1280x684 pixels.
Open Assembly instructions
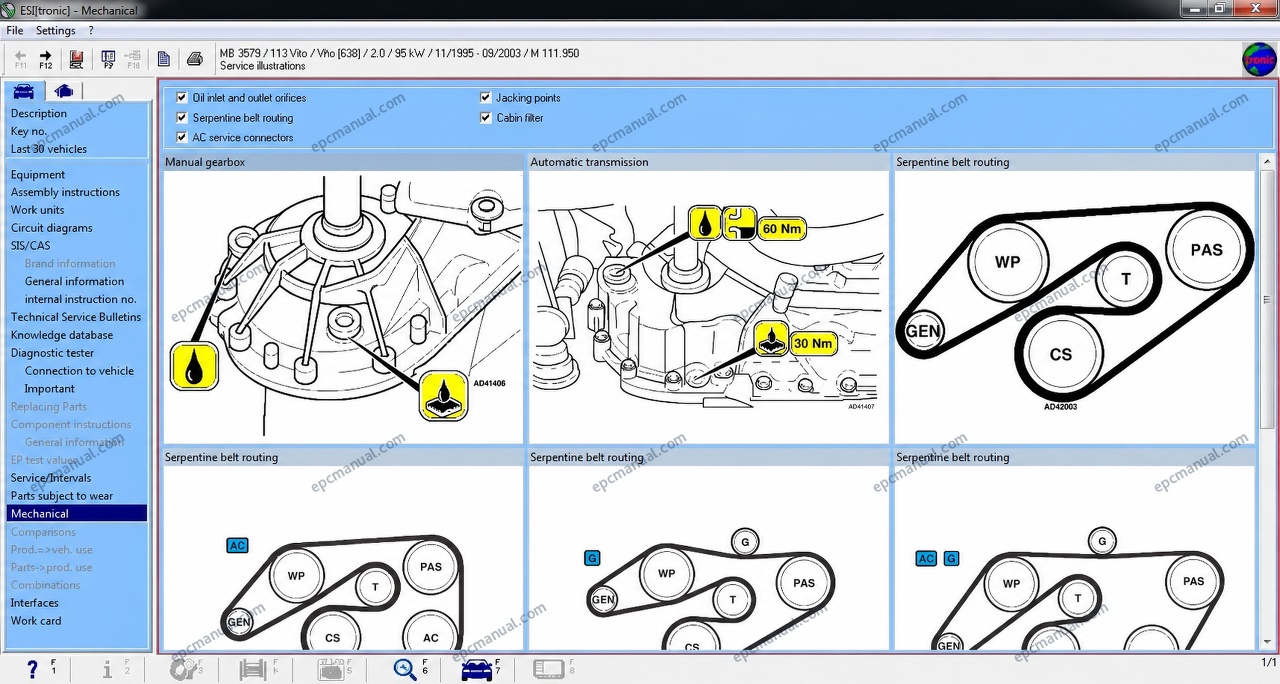click(65, 192)
